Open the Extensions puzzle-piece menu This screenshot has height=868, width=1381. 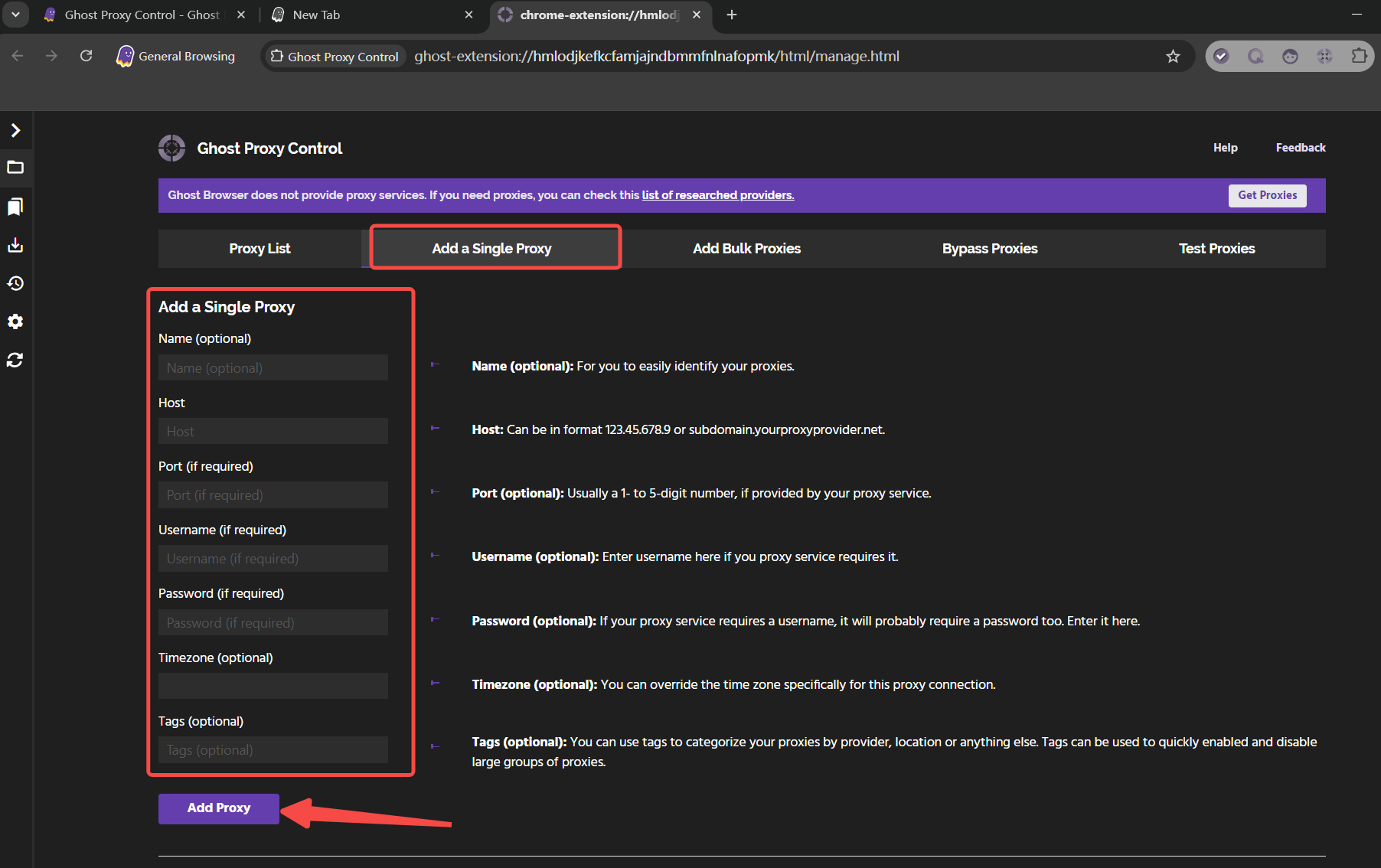(x=1359, y=56)
